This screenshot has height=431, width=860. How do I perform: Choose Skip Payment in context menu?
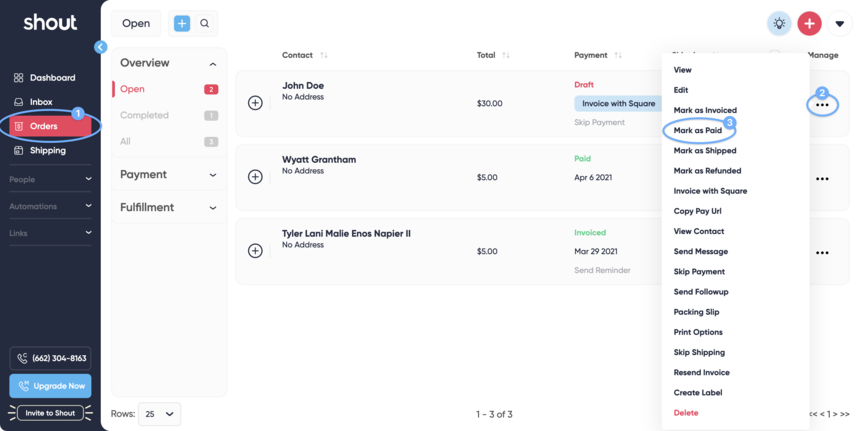699,271
